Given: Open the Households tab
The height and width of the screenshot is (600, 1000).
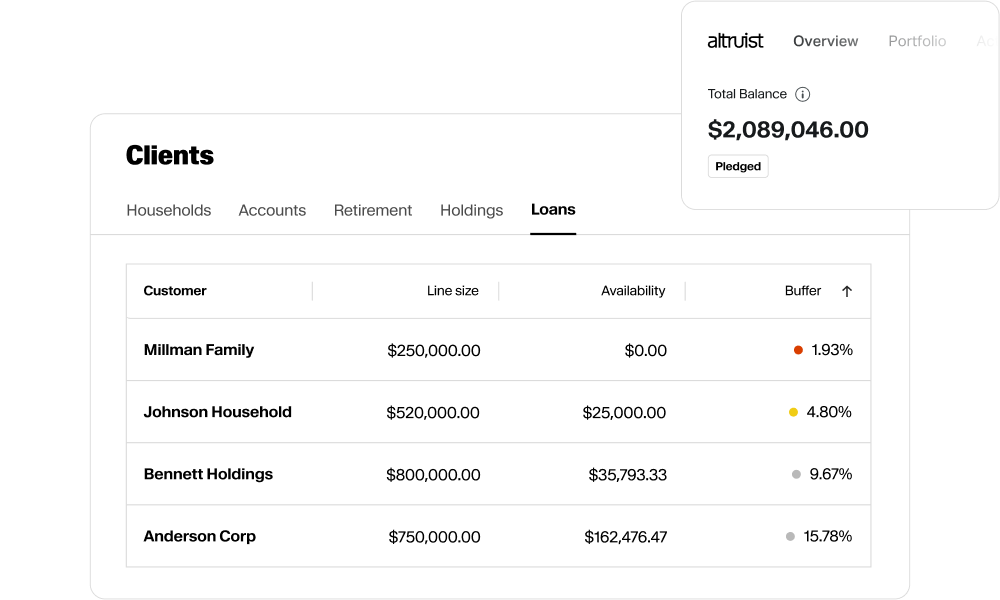Looking at the screenshot, I should point(169,210).
